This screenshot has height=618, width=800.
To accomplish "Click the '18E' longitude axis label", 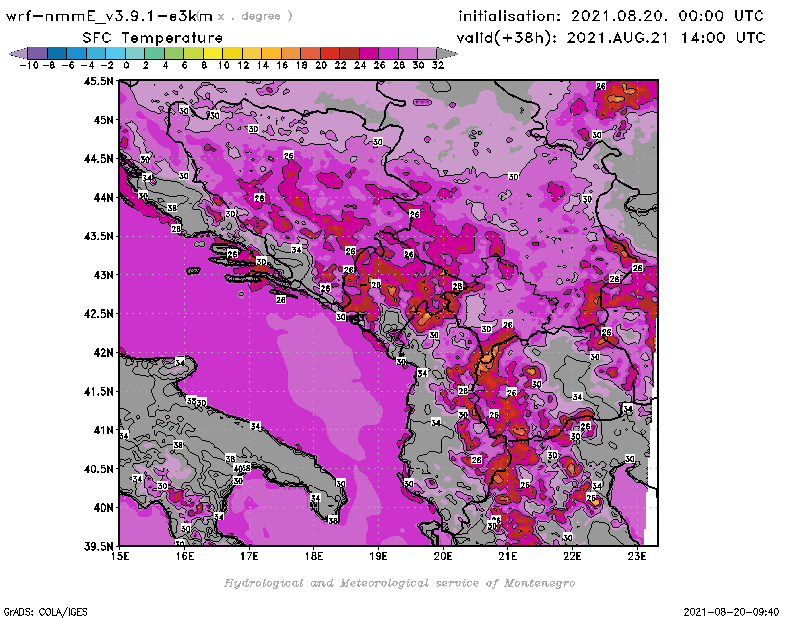I will 314,556.
